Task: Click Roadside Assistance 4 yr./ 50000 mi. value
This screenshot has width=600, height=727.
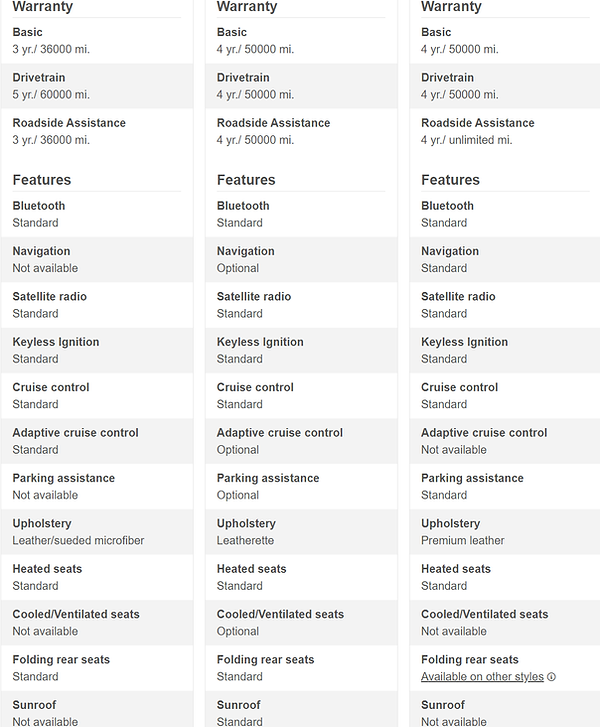Action: point(255,140)
